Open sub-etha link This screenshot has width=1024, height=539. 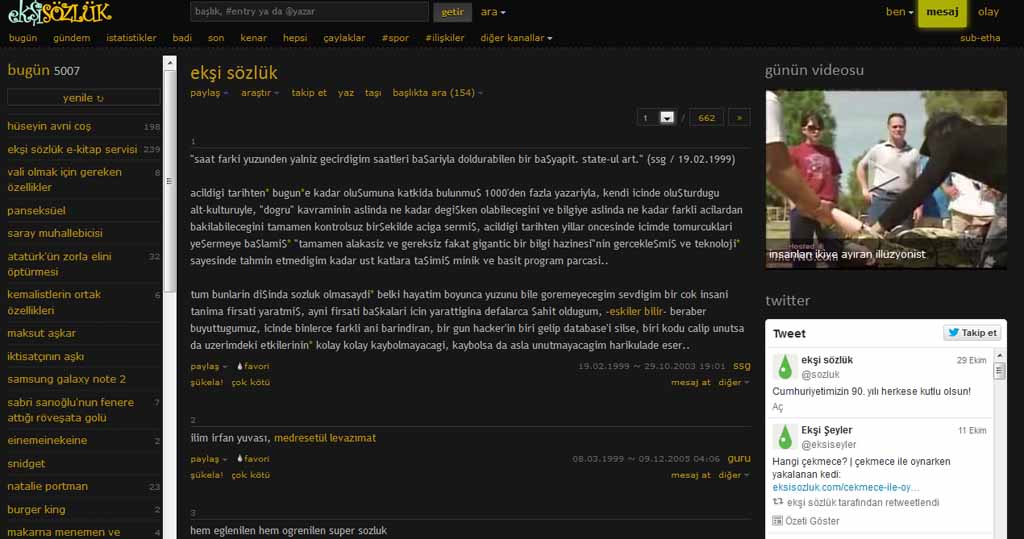[x=980, y=38]
